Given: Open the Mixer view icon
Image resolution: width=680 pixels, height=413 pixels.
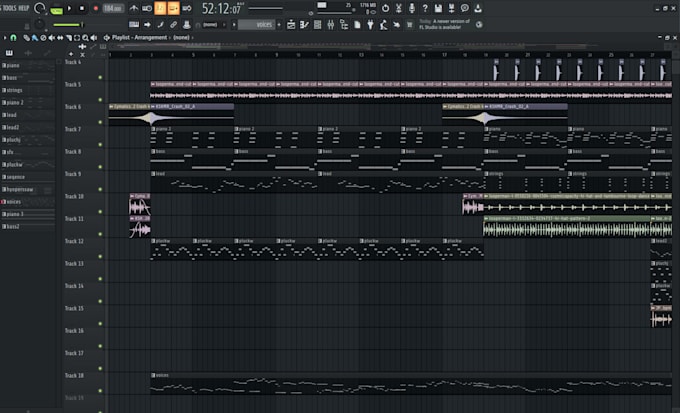Looking at the screenshot, I should coord(331,25).
